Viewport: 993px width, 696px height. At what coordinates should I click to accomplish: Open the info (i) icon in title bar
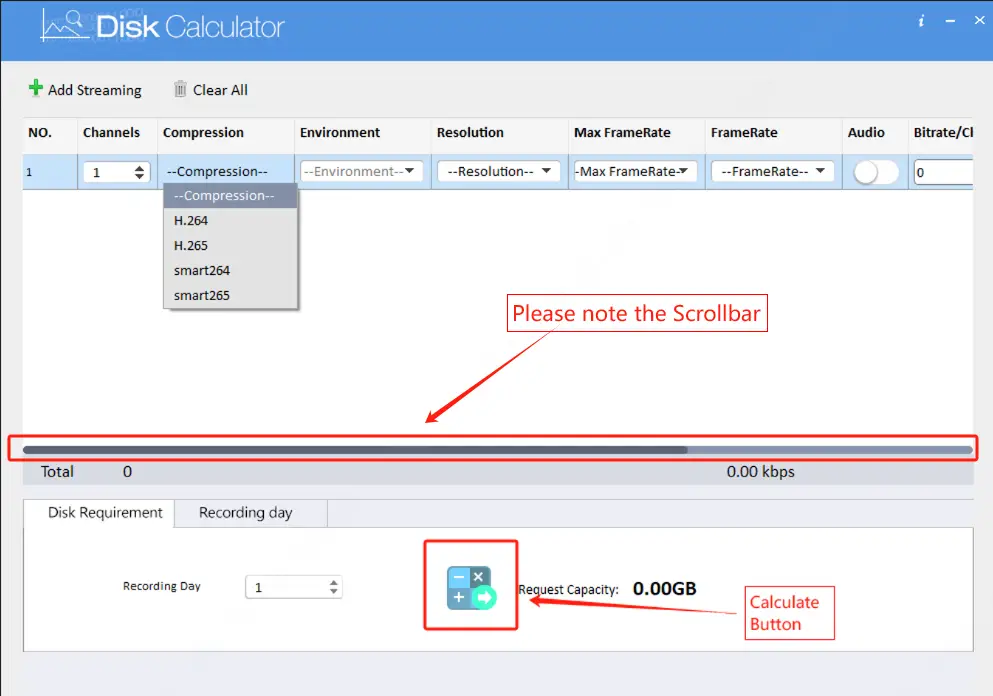(x=920, y=20)
